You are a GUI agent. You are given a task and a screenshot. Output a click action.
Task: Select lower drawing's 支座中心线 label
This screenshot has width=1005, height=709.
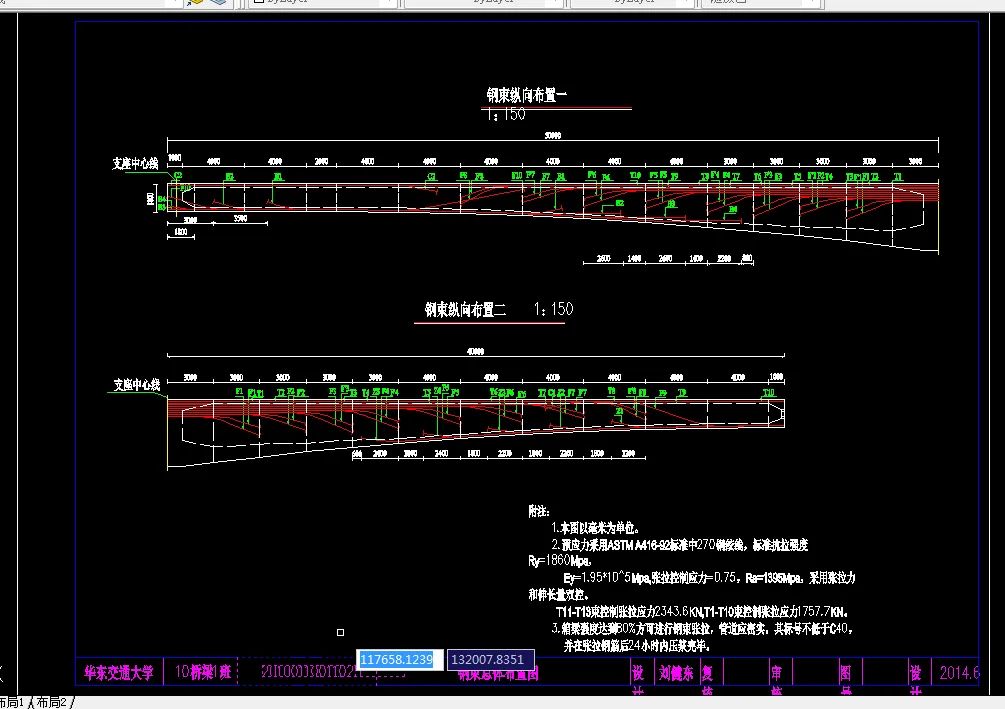[137, 384]
